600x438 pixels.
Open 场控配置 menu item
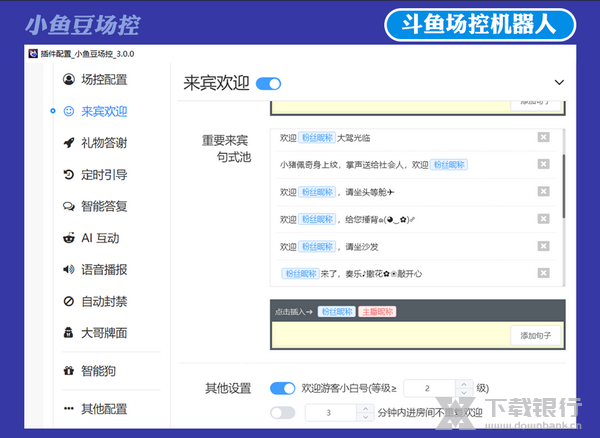click(104, 79)
